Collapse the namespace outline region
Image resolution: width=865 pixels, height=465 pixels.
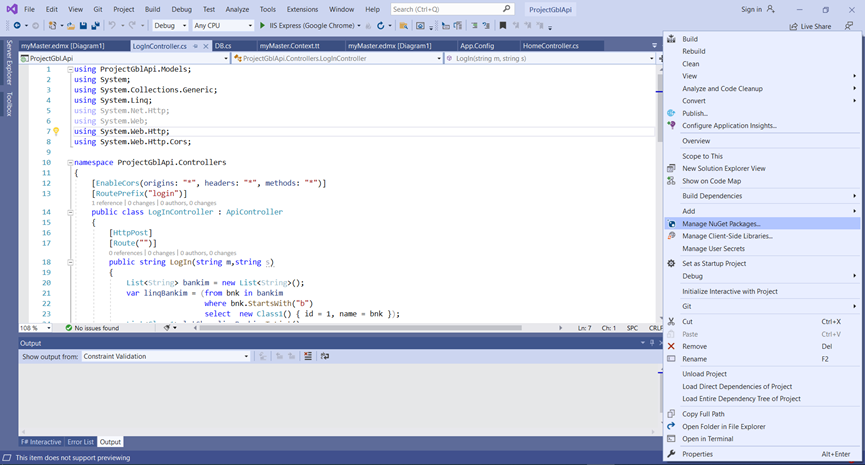(68, 162)
